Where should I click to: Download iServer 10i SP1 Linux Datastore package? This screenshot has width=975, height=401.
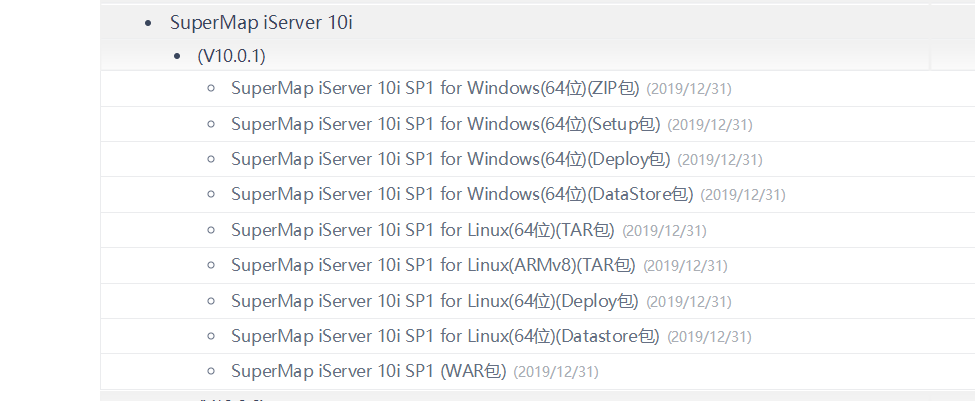pos(445,336)
